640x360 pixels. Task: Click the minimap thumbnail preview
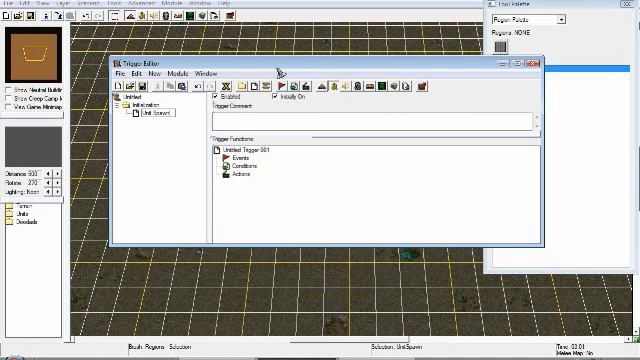(33, 55)
